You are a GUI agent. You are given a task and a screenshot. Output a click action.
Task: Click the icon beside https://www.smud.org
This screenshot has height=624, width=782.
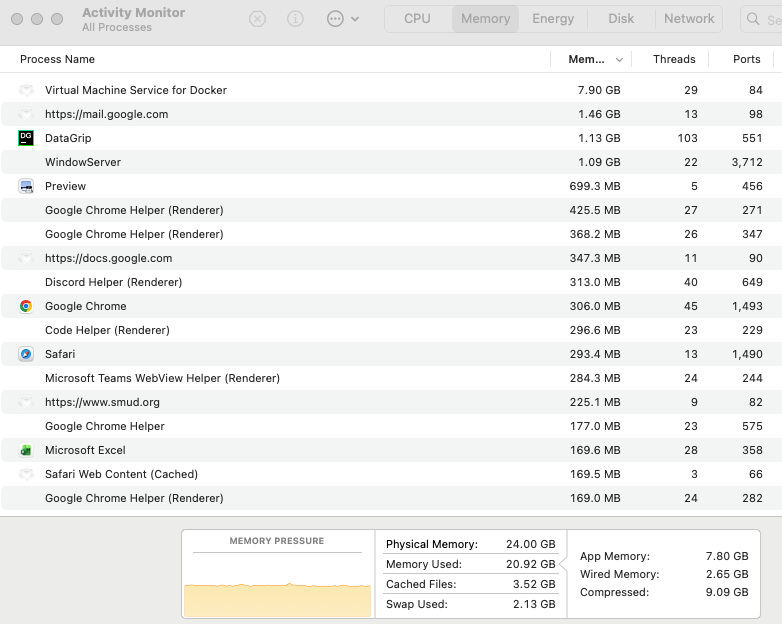pos(26,402)
